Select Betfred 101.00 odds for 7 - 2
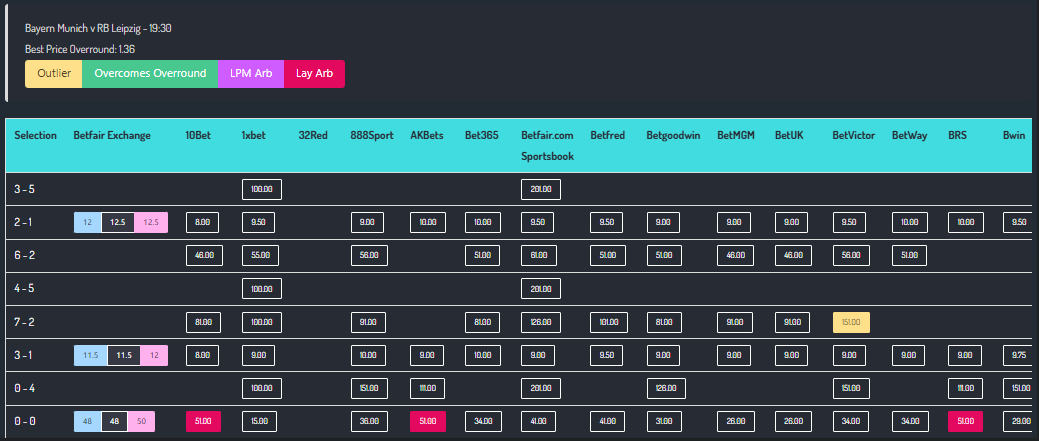 [x=609, y=322]
